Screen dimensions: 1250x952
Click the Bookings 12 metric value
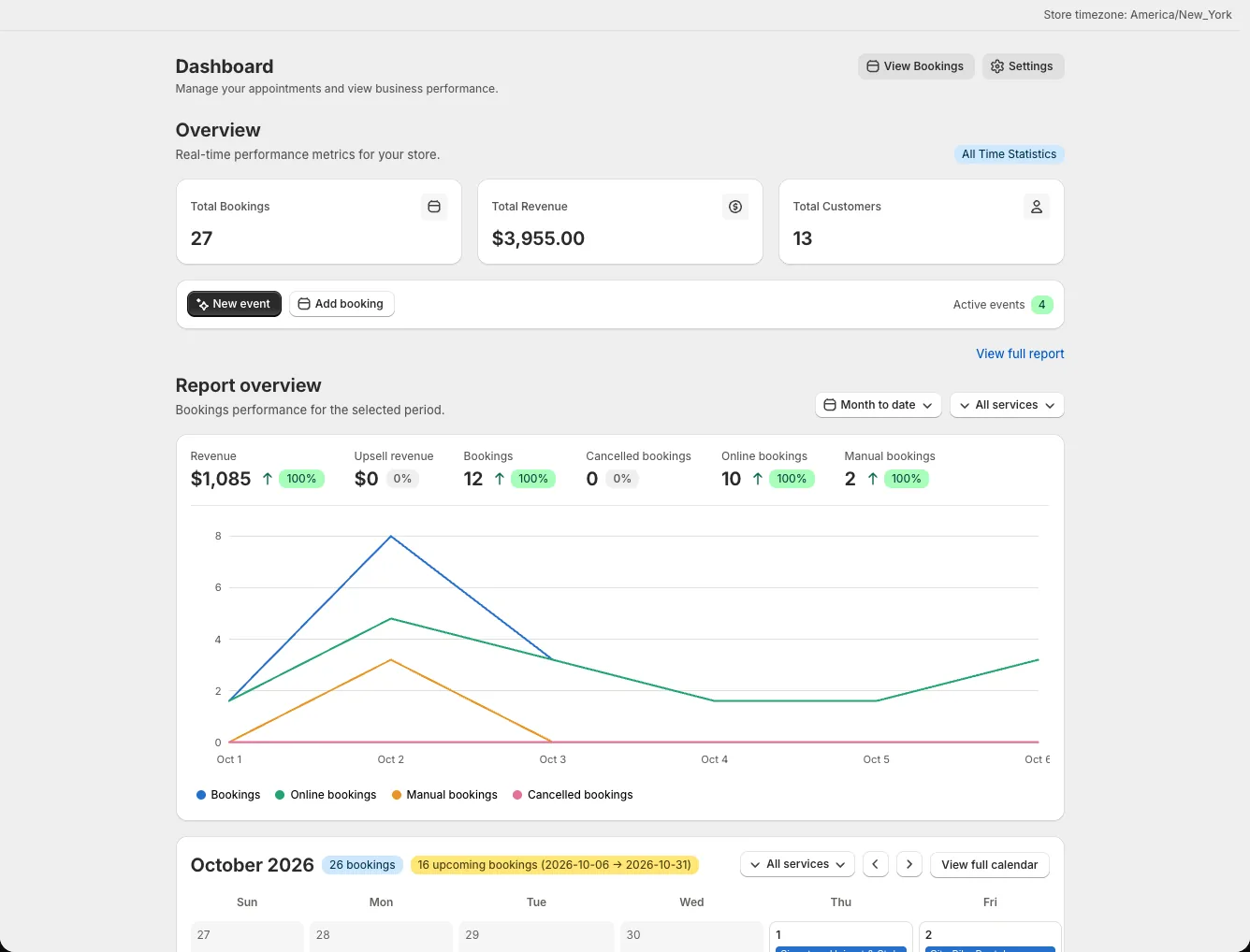(x=473, y=479)
